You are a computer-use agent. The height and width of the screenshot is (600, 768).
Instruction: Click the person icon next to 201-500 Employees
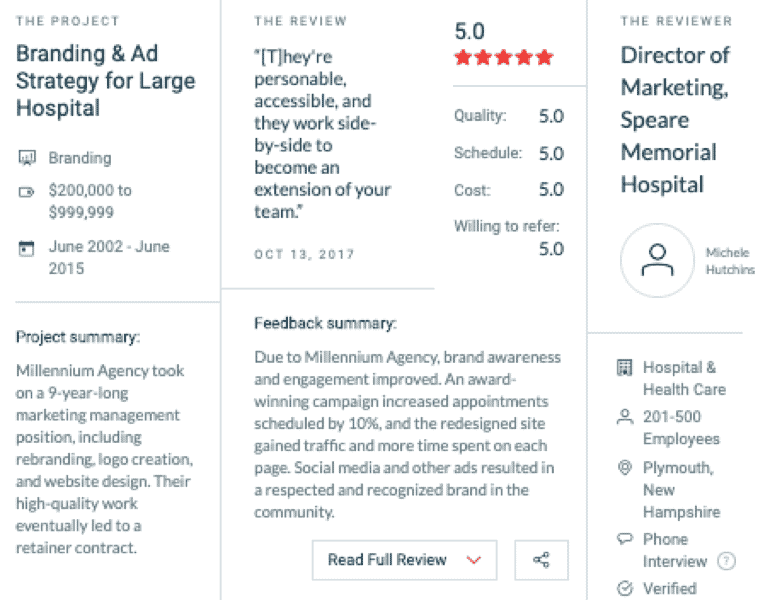[624, 417]
